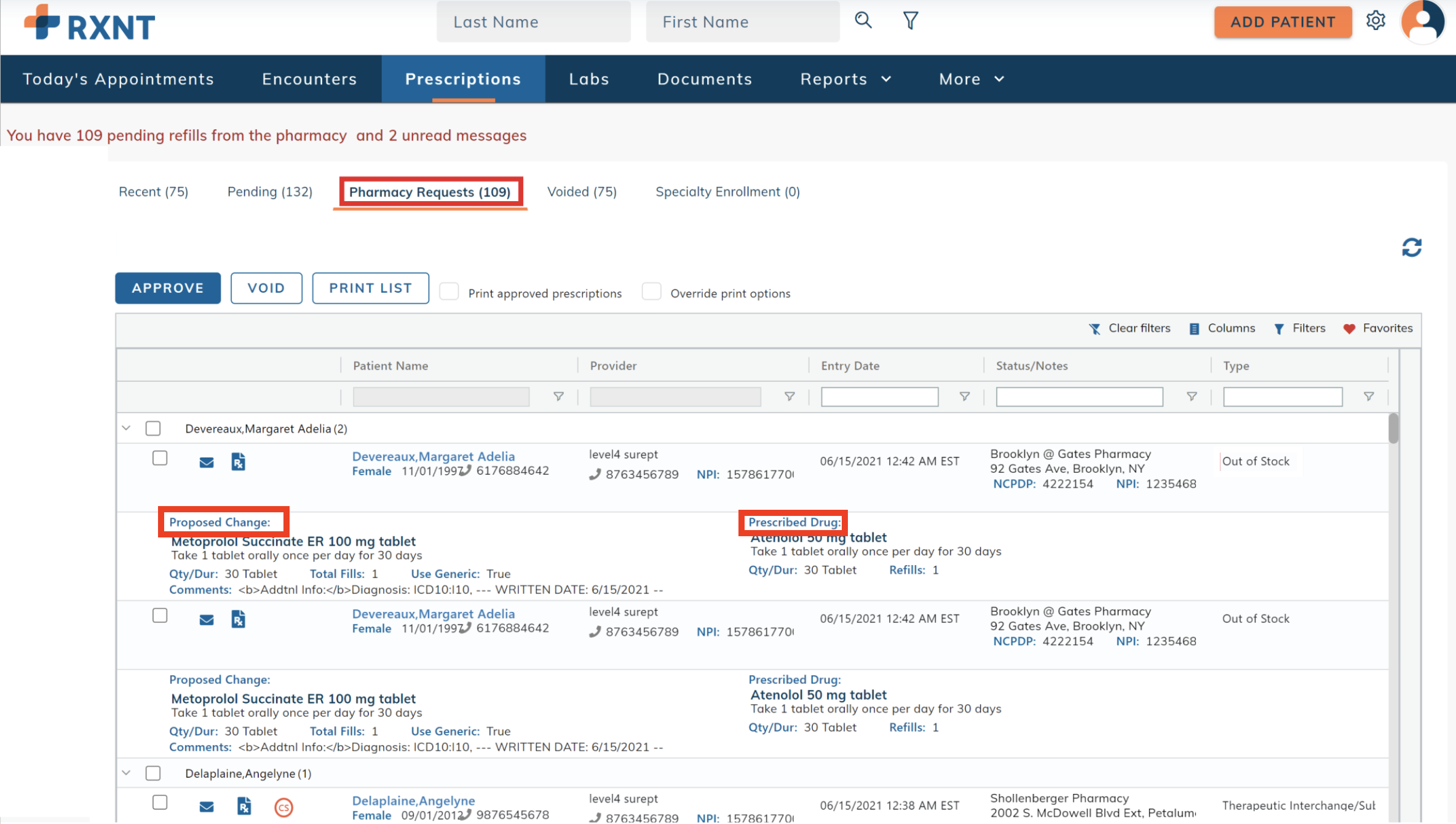Select second Devereaux request row checkbox

(x=160, y=616)
